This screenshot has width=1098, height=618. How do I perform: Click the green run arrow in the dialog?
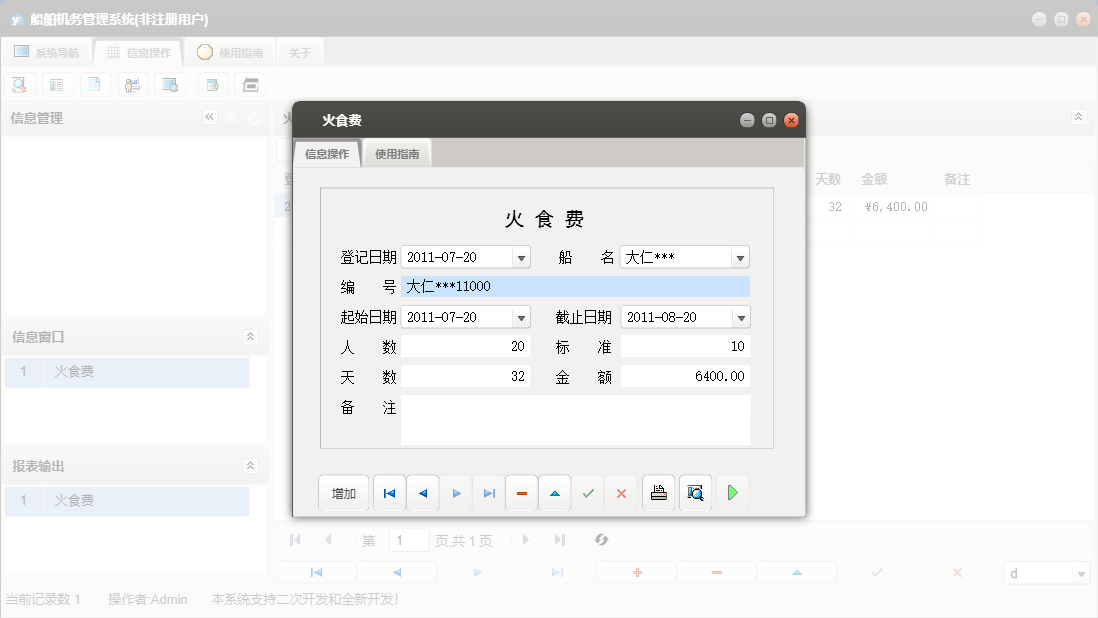[732, 492]
